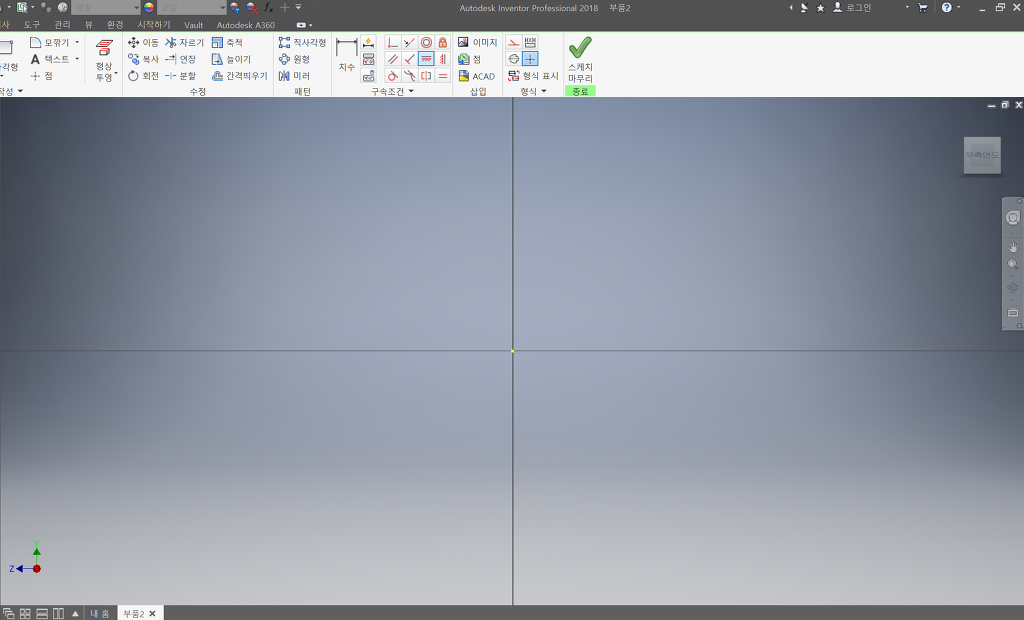Select the 텍스트 (Text) tool
The height and width of the screenshot is (620, 1024).
(50, 59)
